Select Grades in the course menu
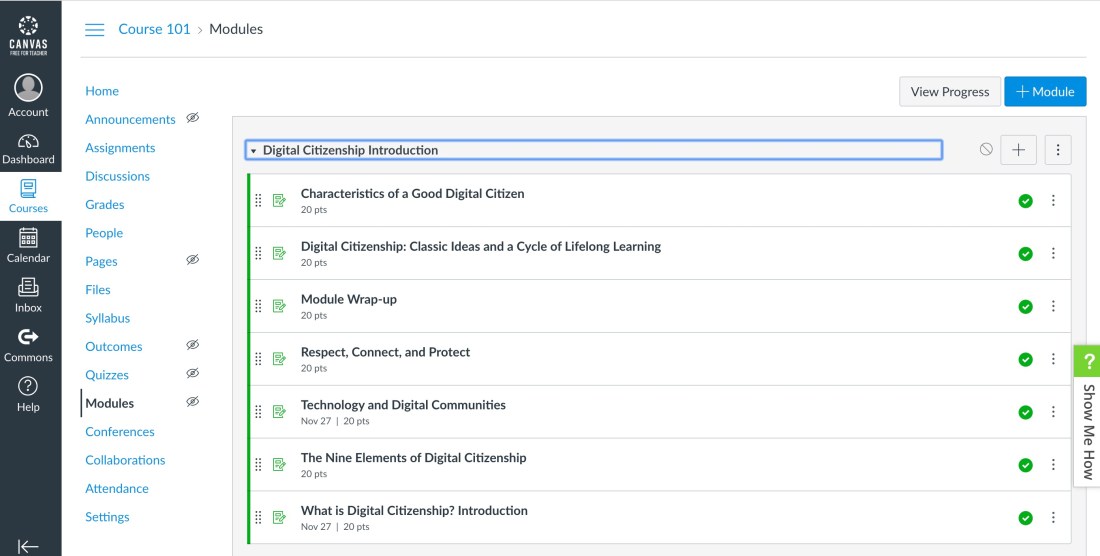This screenshot has width=1100, height=556. coord(105,205)
